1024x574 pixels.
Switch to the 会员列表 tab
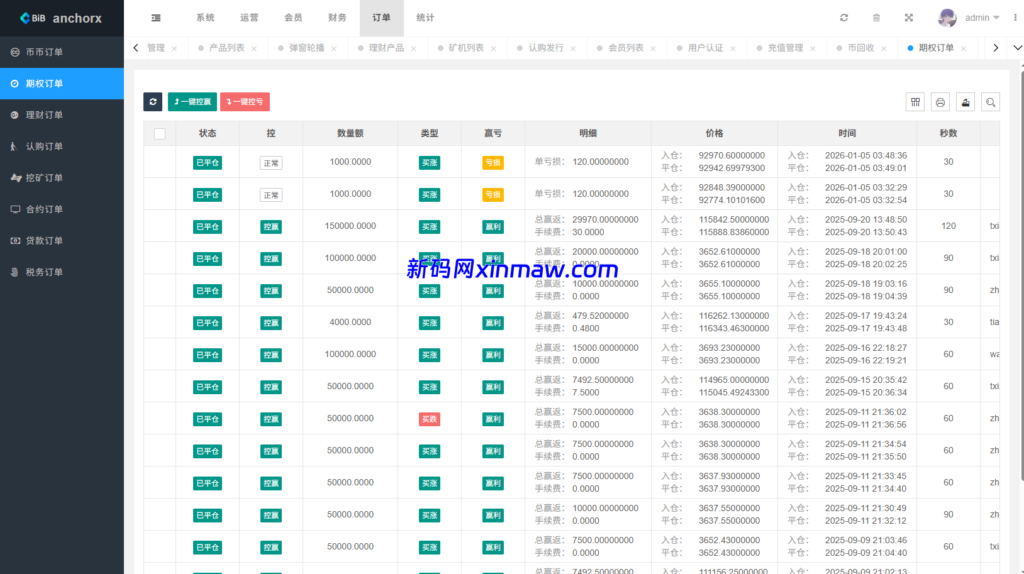click(x=626, y=48)
